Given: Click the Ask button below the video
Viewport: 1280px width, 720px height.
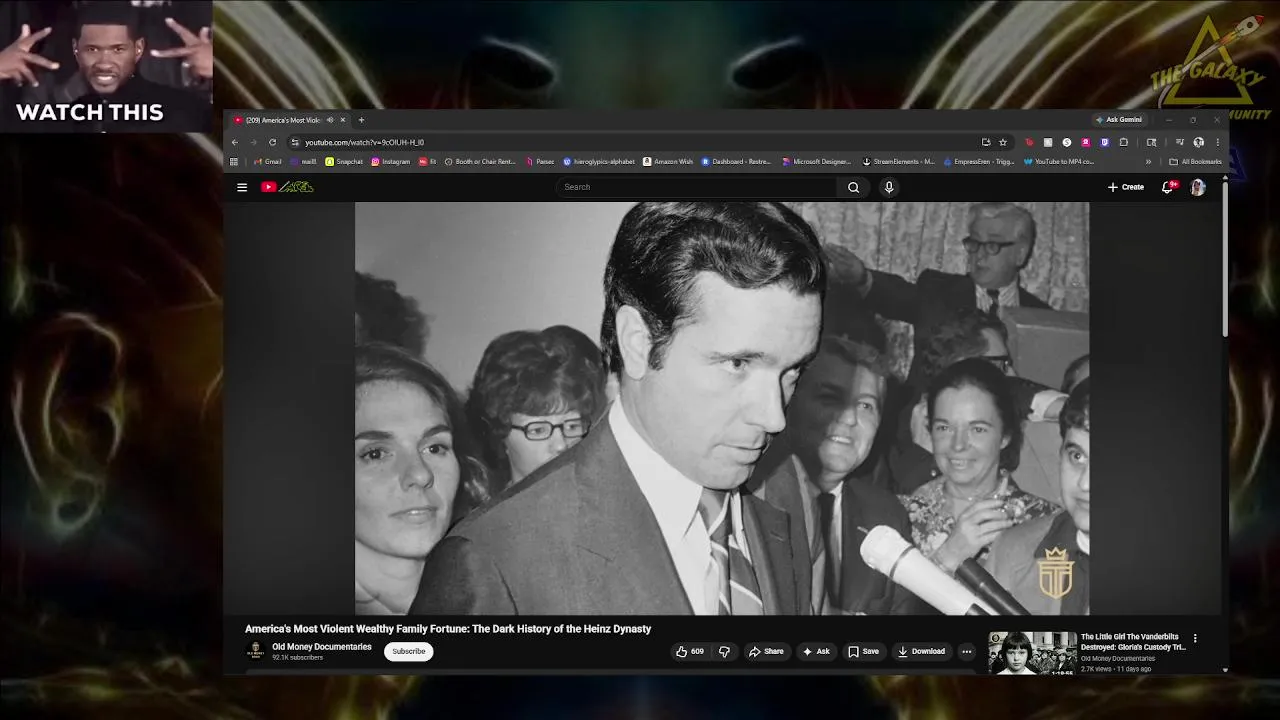Looking at the screenshot, I should pyautogui.click(x=816, y=651).
